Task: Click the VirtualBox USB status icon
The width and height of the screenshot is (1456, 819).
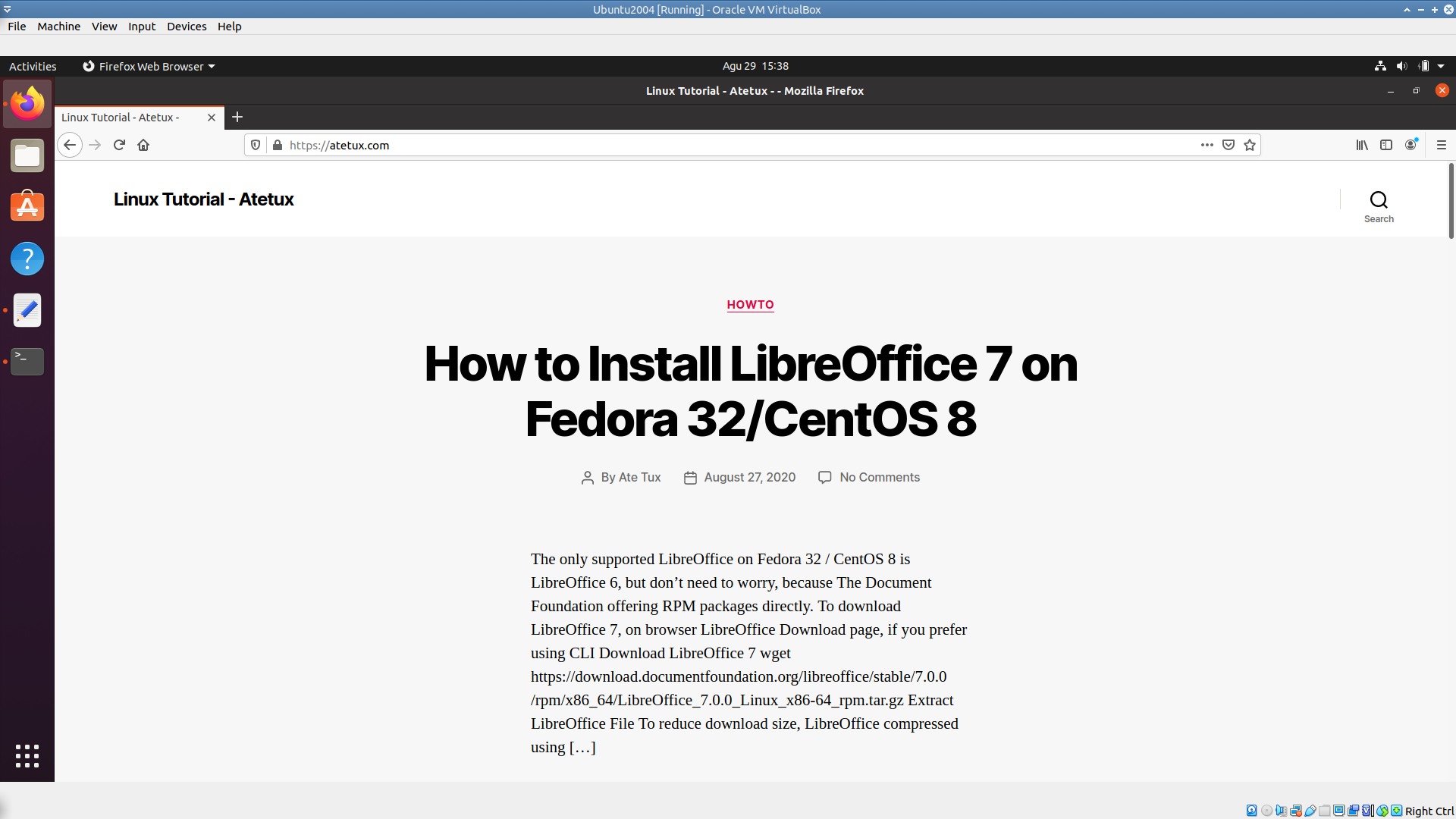Action: tap(1310, 811)
